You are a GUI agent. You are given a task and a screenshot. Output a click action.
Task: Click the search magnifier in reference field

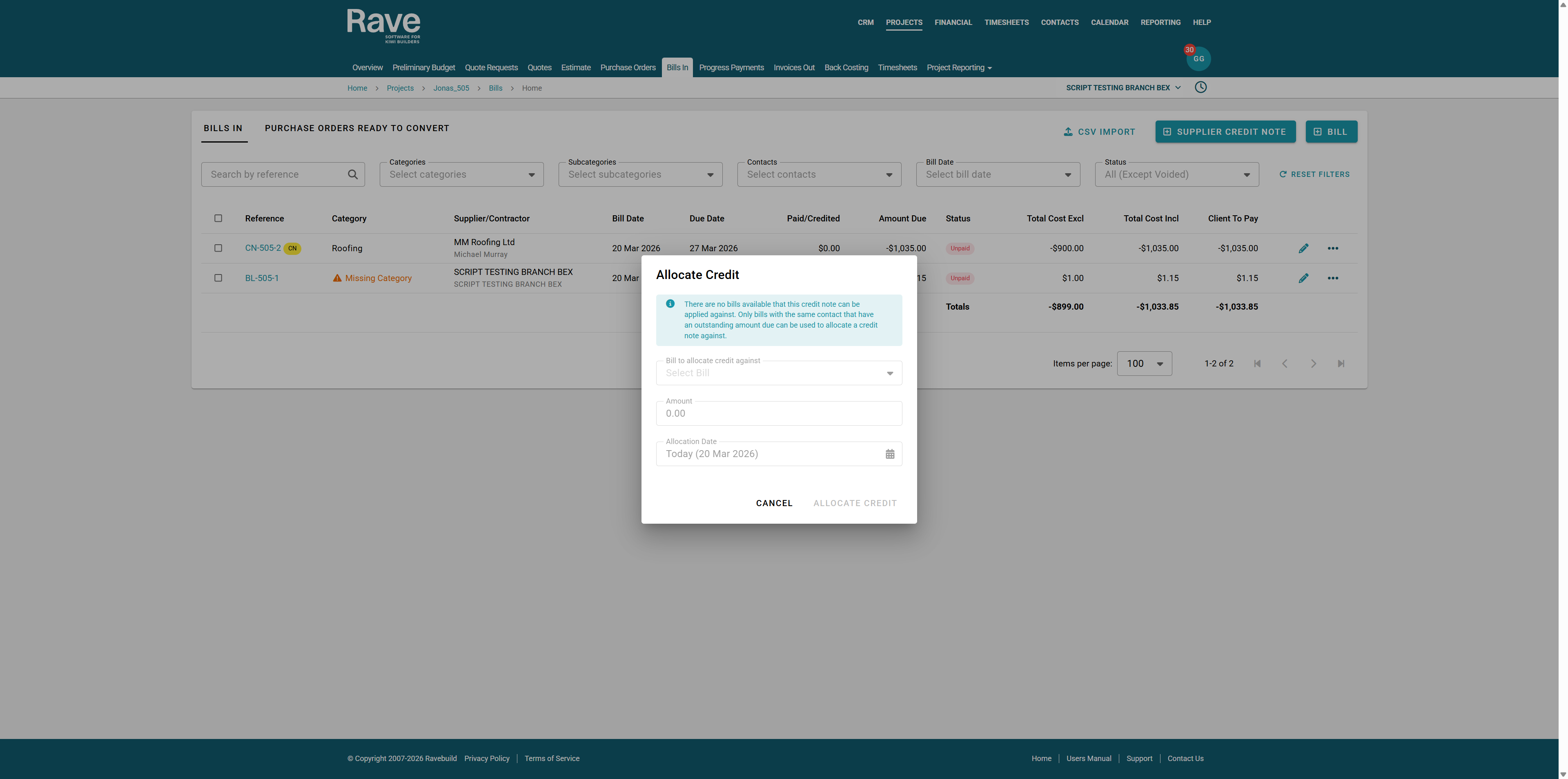tap(352, 174)
